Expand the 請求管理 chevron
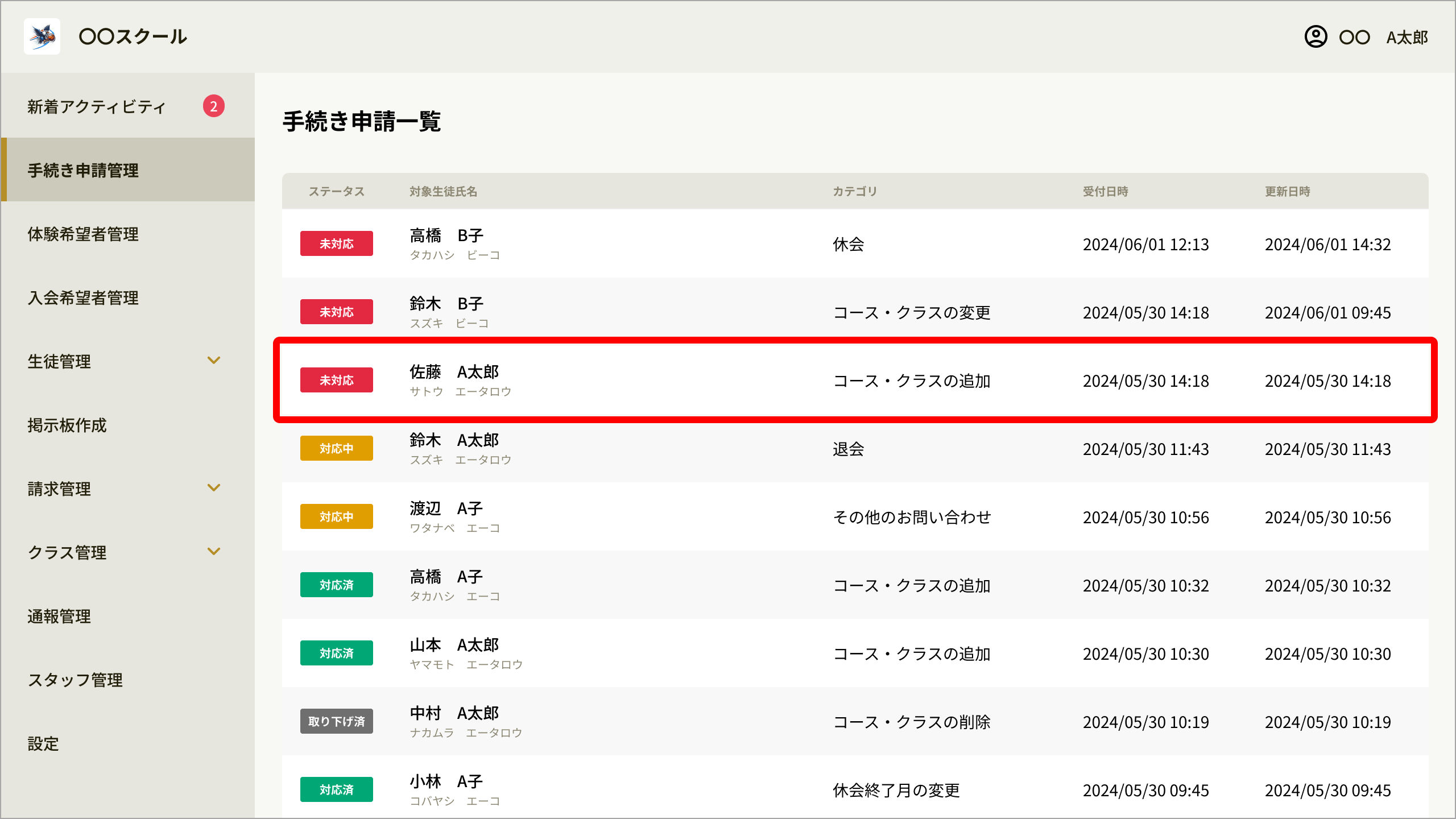Viewport: 1456px width, 819px height. pyautogui.click(x=214, y=488)
